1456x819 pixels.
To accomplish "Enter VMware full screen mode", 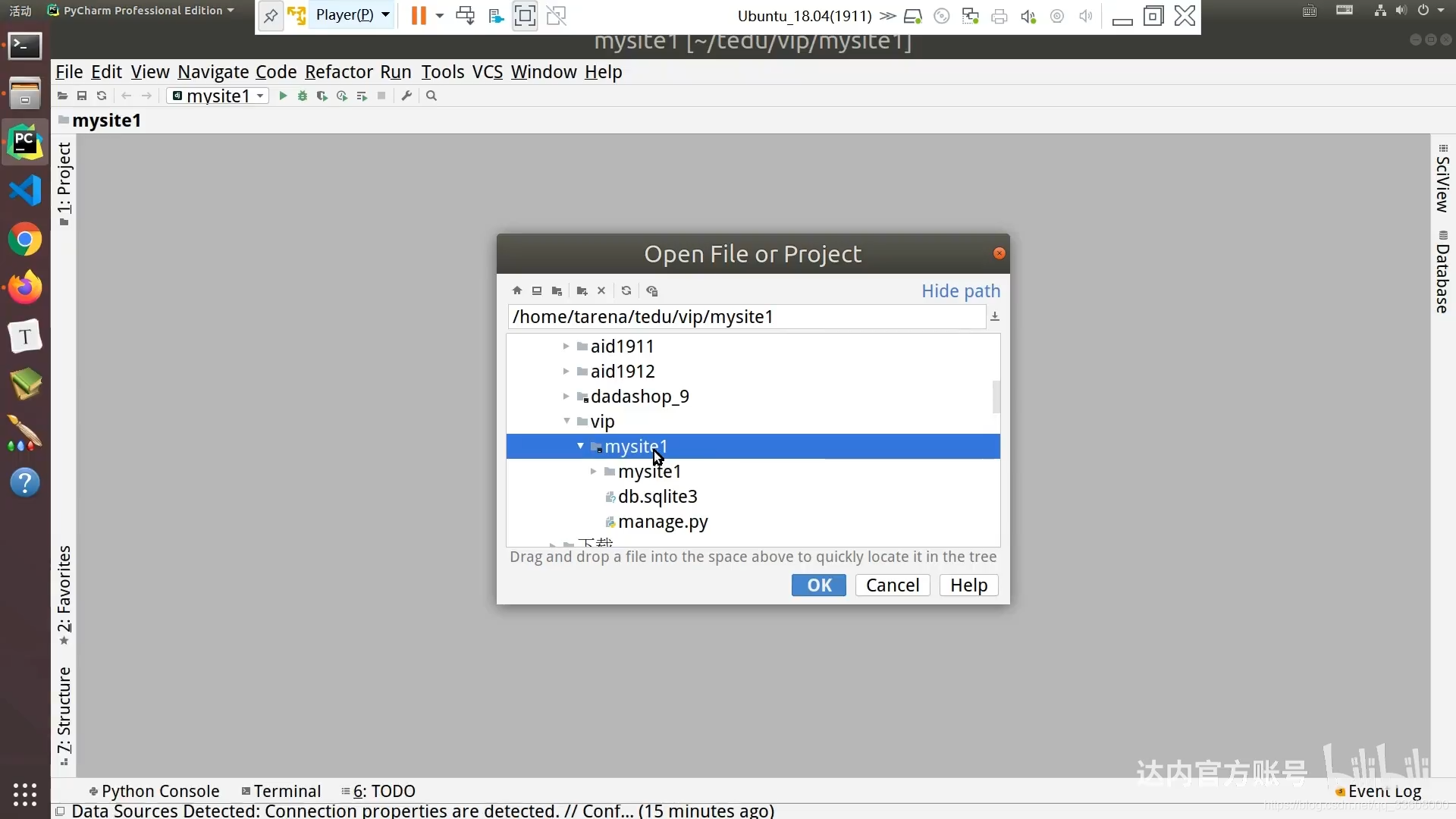I will coord(525,15).
